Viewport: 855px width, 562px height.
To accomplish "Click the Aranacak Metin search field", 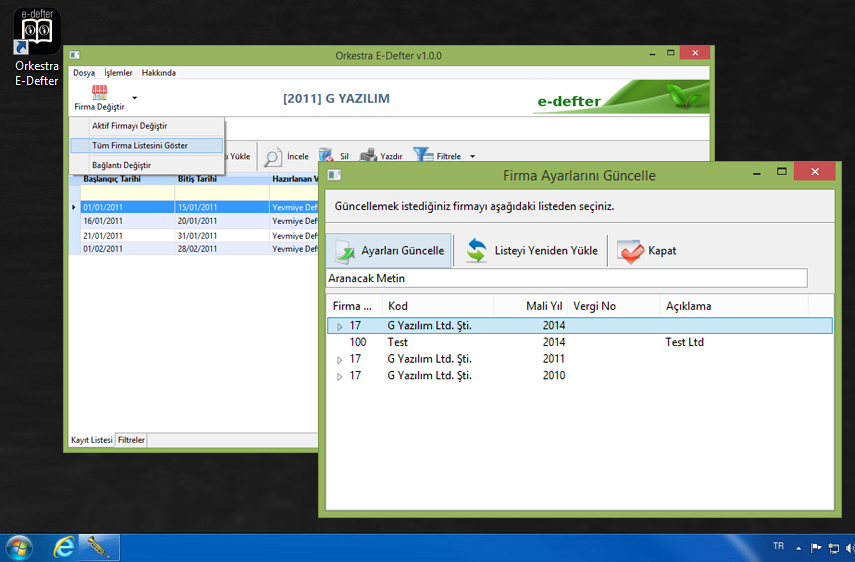I will [x=566, y=278].
